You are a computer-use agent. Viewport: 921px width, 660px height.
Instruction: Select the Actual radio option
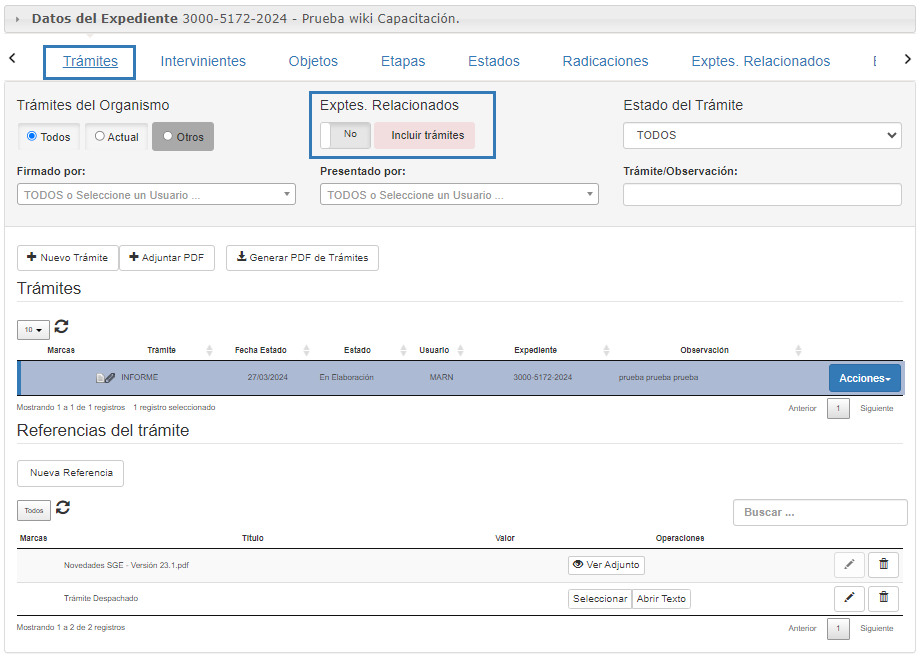pos(100,137)
